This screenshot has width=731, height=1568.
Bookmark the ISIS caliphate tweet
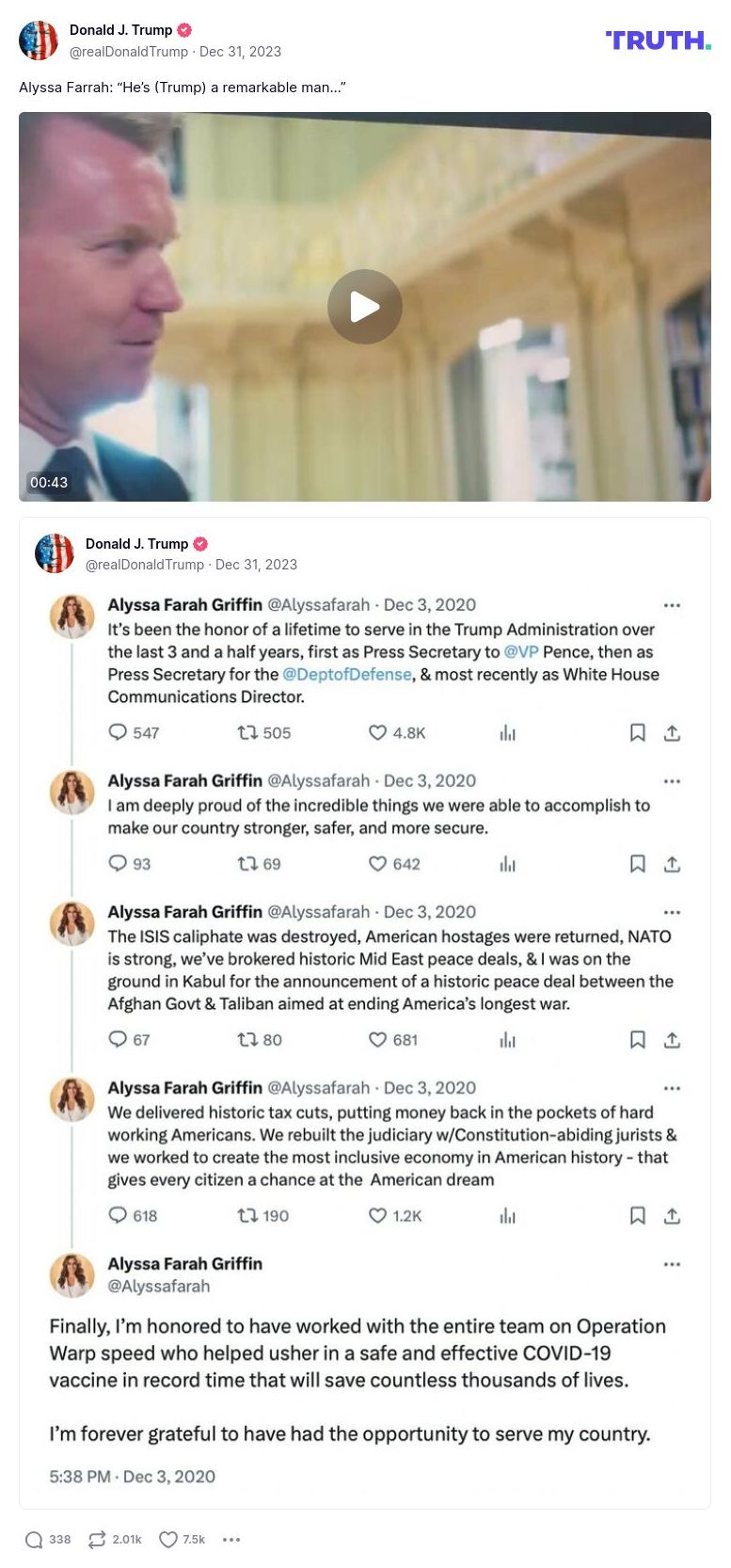pyautogui.click(x=637, y=1040)
